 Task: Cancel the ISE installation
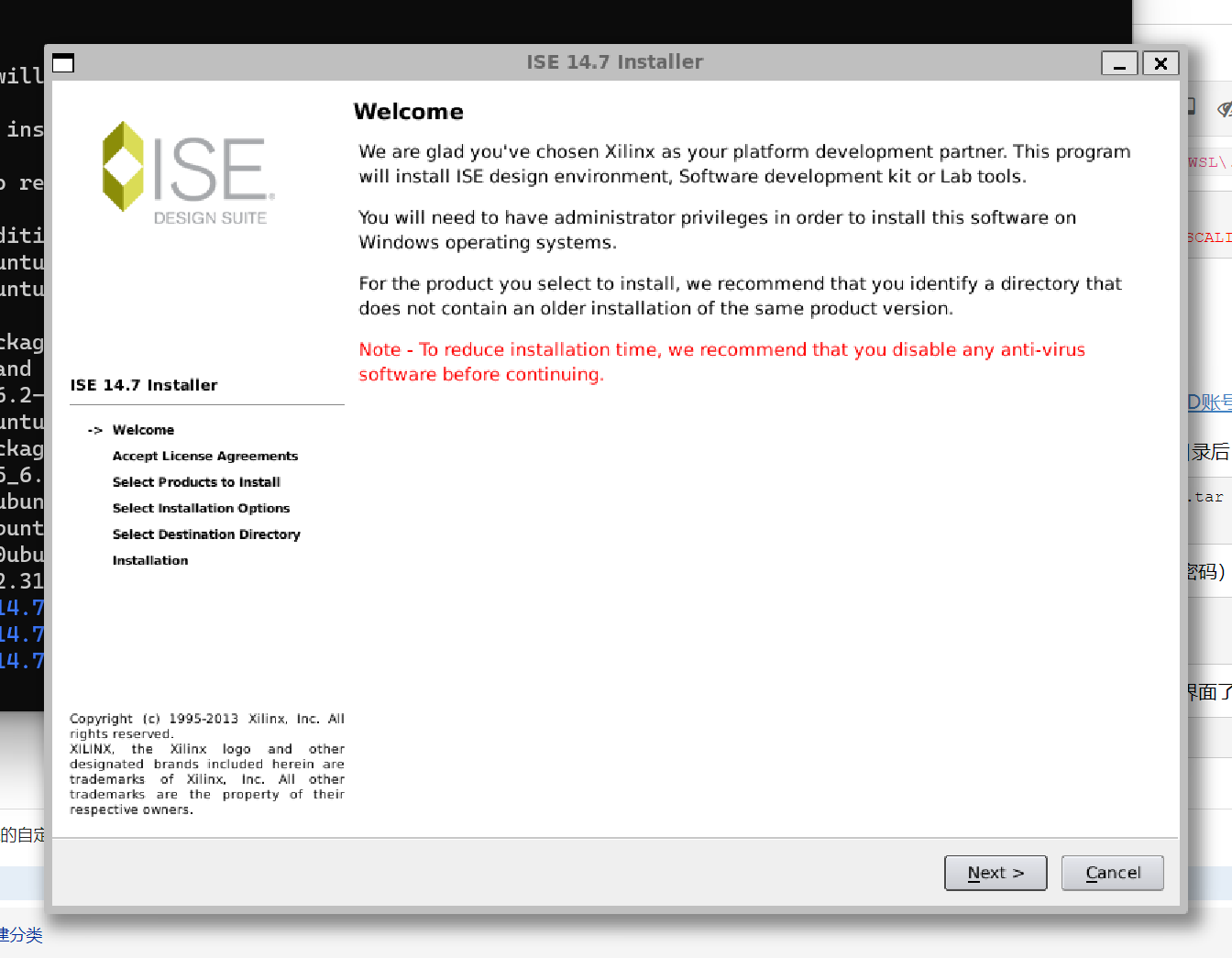coord(1112,873)
